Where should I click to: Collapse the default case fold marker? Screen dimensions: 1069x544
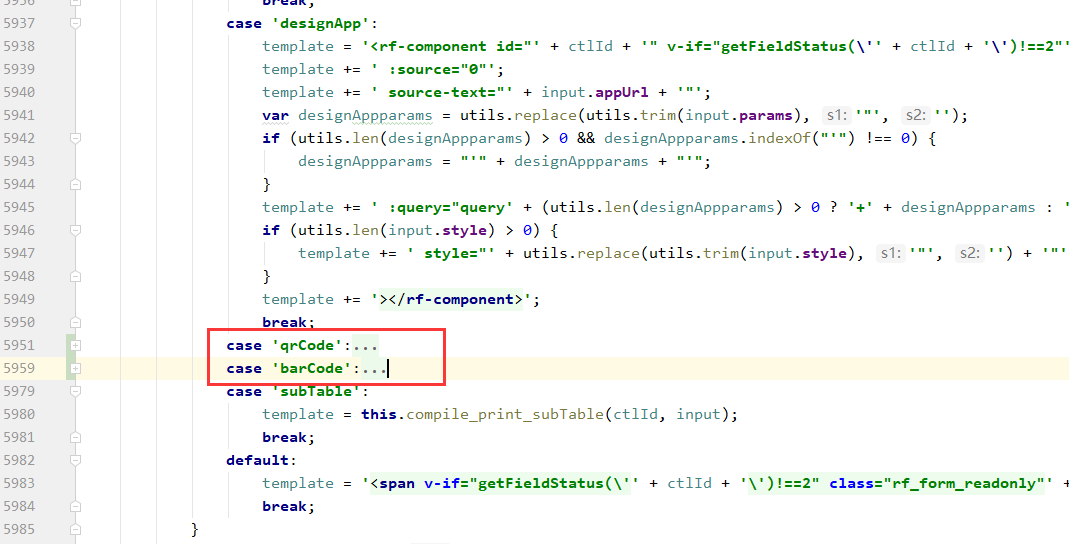point(74,460)
